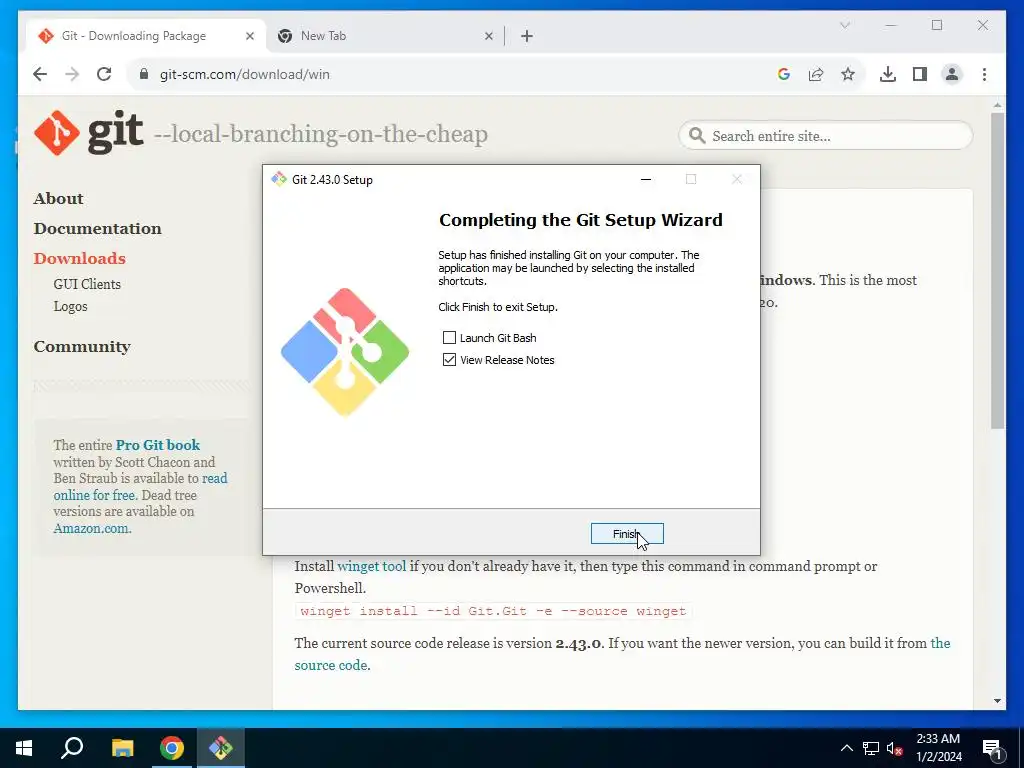The image size is (1024, 768).
Task: Close the Git - Downloading Package tab
Action: click(x=249, y=37)
